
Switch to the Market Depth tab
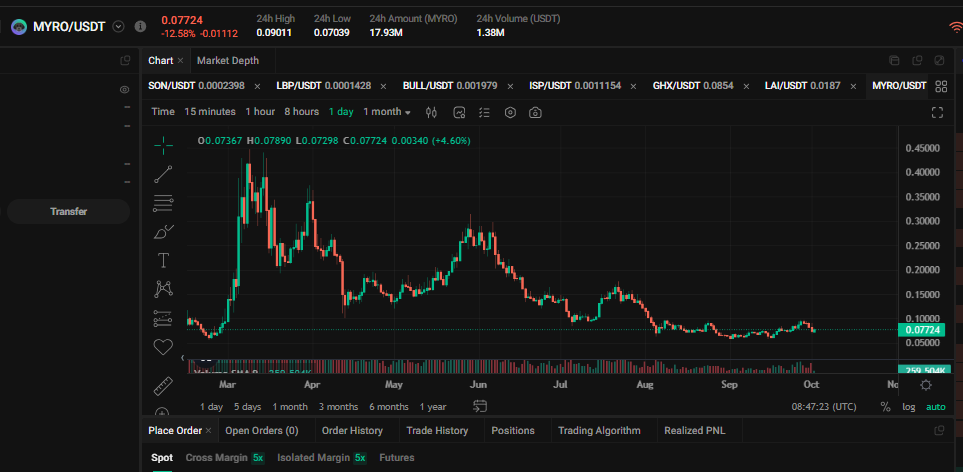coord(228,60)
